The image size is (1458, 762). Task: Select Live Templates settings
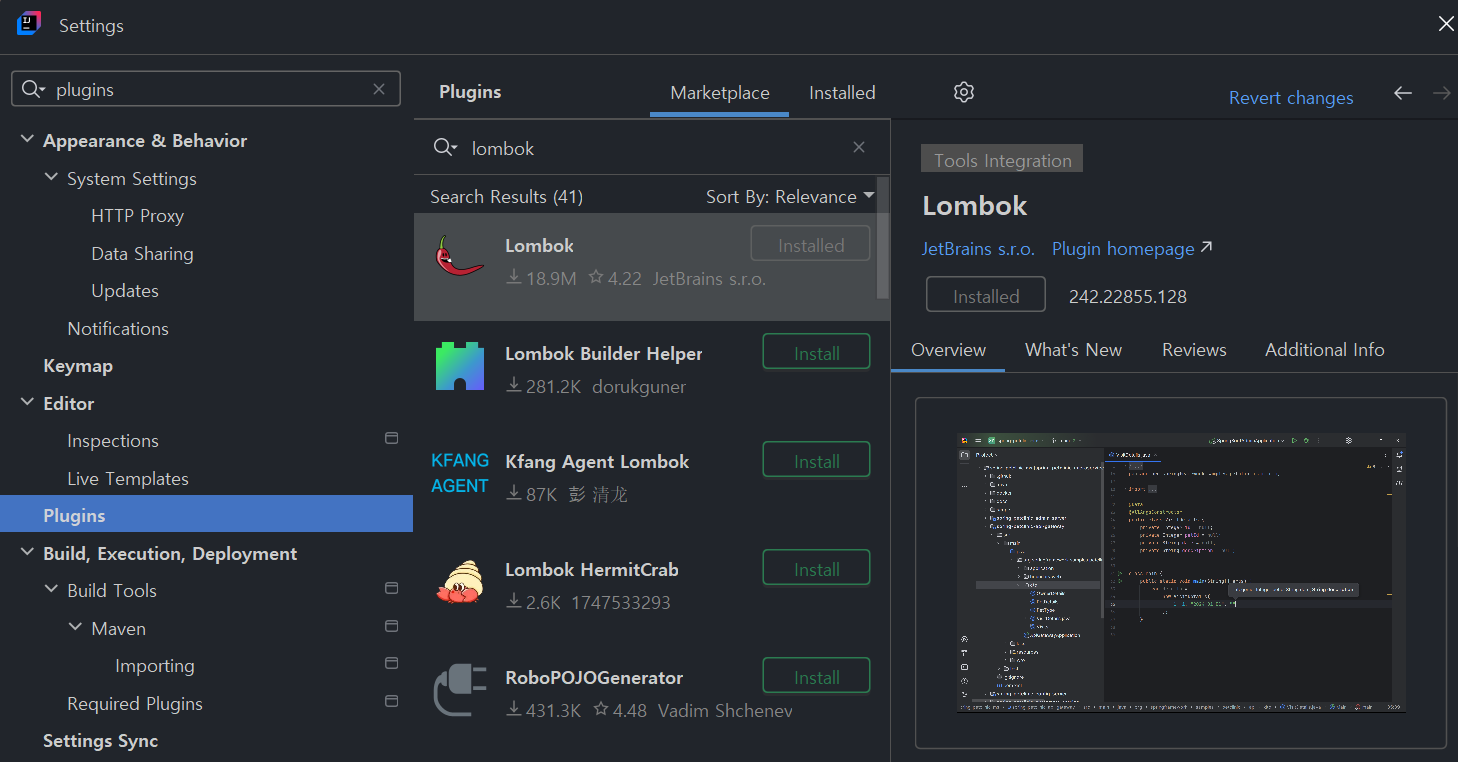tap(128, 478)
